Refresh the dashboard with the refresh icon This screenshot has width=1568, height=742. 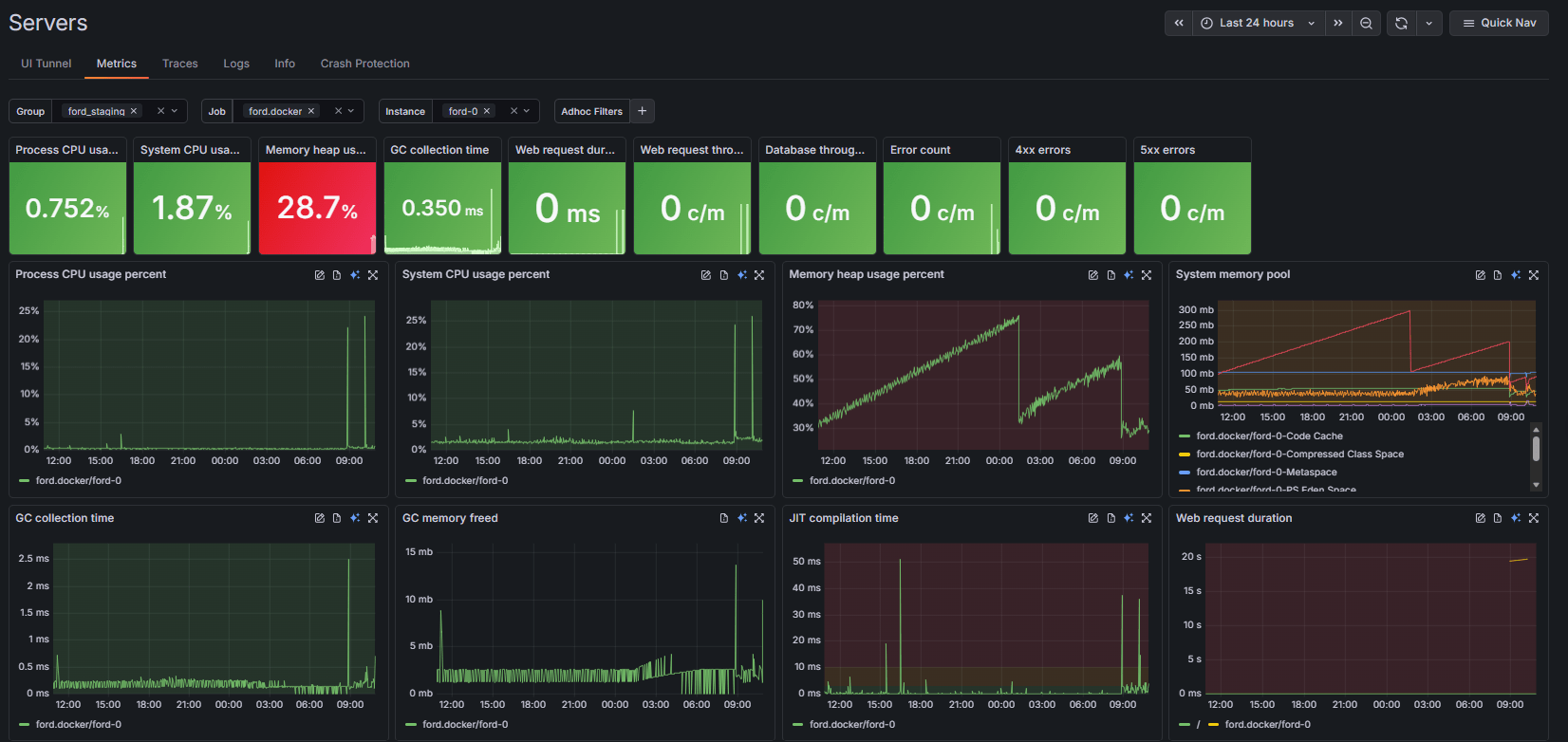pyautogui.click(x=1401, y=23)
